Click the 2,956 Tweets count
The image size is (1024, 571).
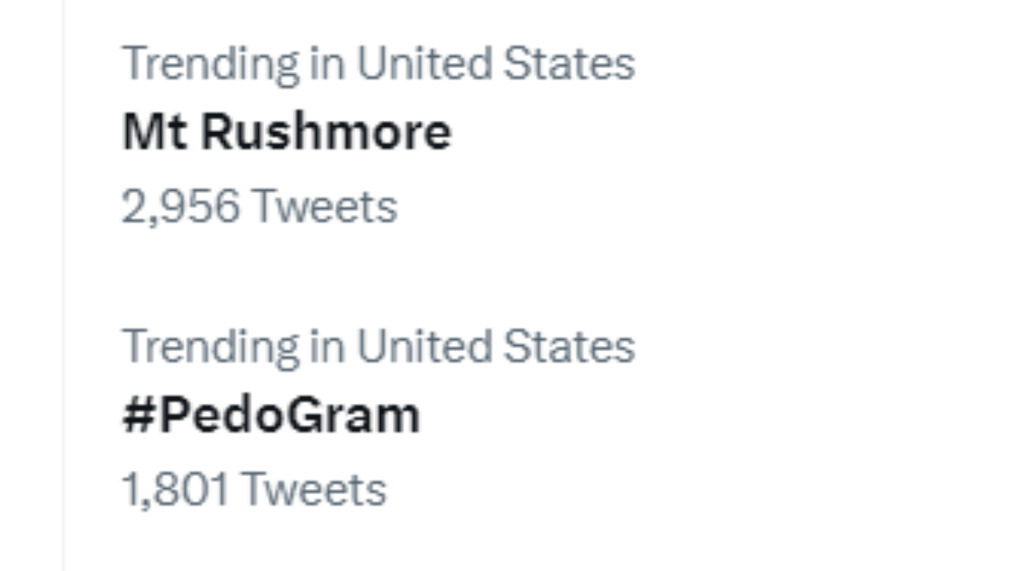(x=259, y=206)
